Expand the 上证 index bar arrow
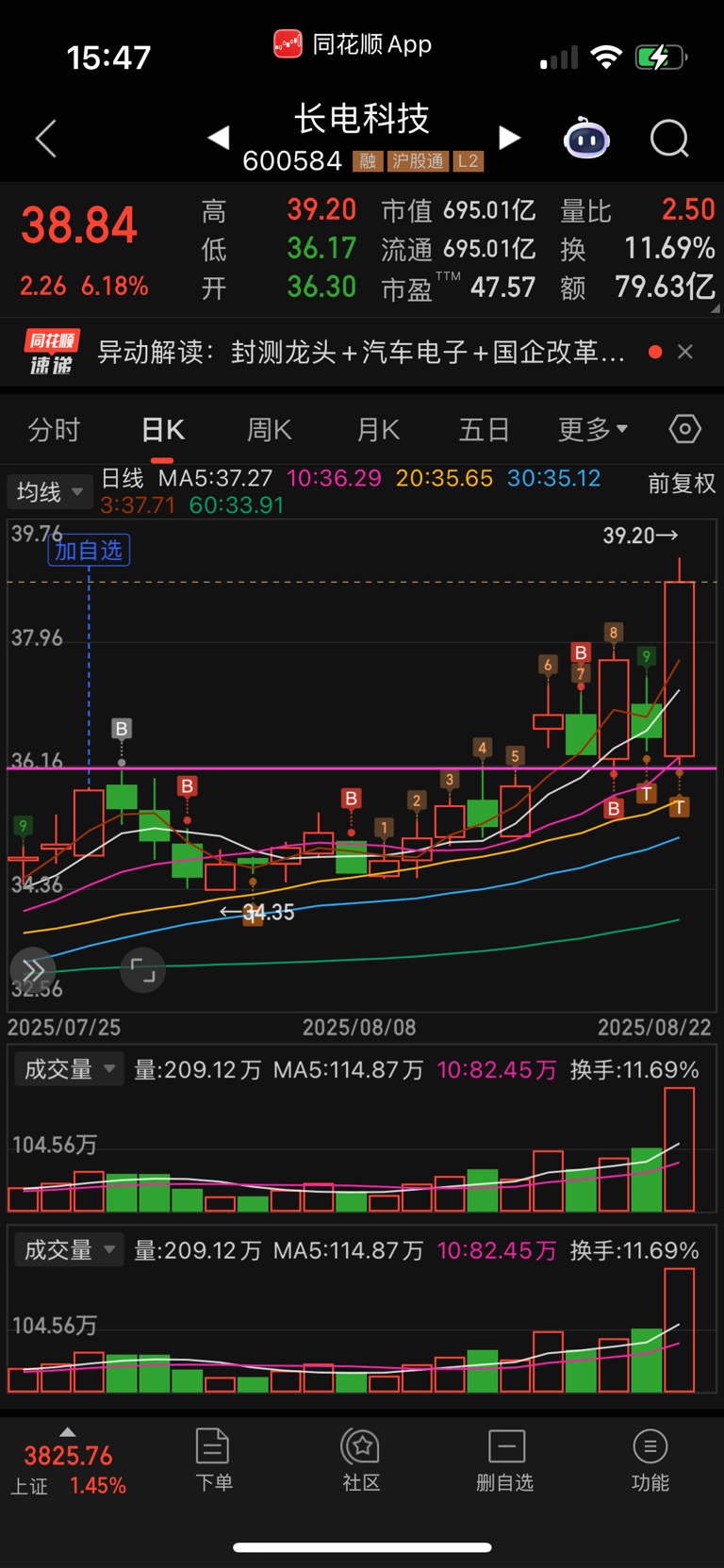The image size is (724, 1568). (x=67, y=1431)
